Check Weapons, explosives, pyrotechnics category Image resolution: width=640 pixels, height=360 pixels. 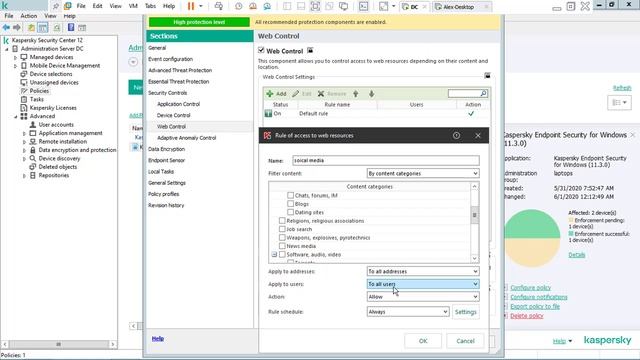pos(282,238)
